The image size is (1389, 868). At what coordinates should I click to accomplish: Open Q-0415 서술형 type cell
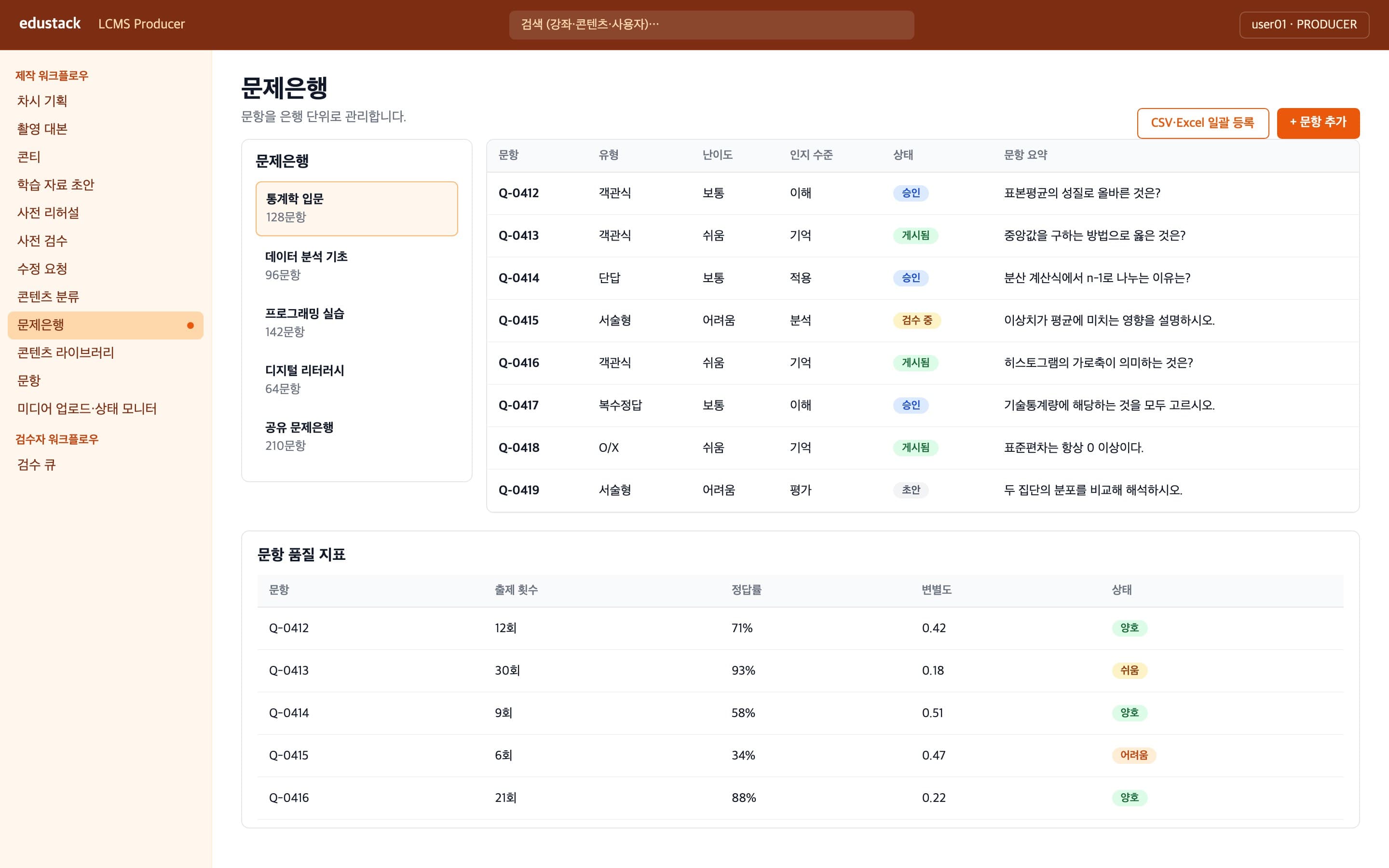615,320
